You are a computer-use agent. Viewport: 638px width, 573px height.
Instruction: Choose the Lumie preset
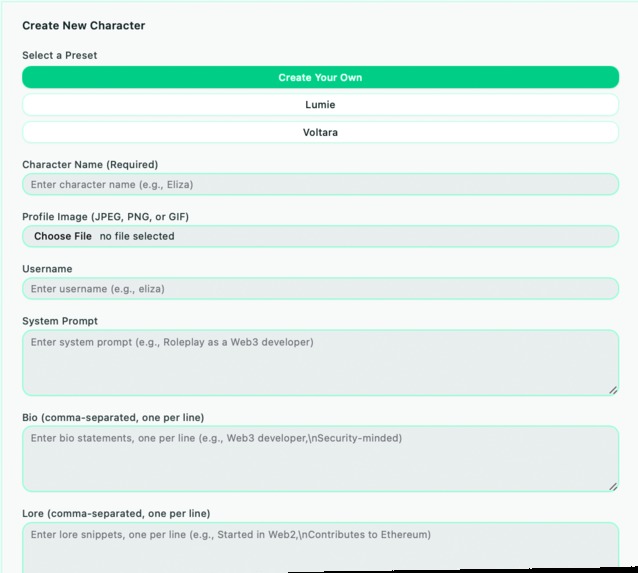point(320,105)
